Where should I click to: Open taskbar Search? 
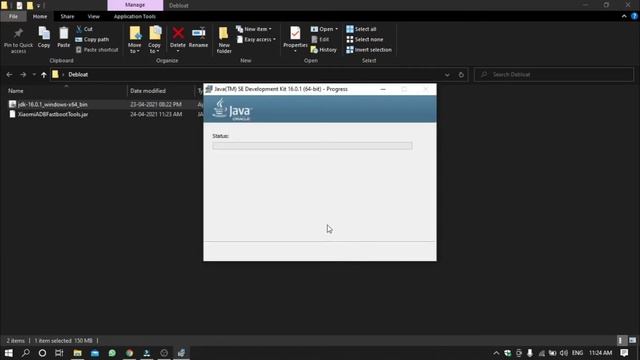pyautogui.click(x=25, y=353)
